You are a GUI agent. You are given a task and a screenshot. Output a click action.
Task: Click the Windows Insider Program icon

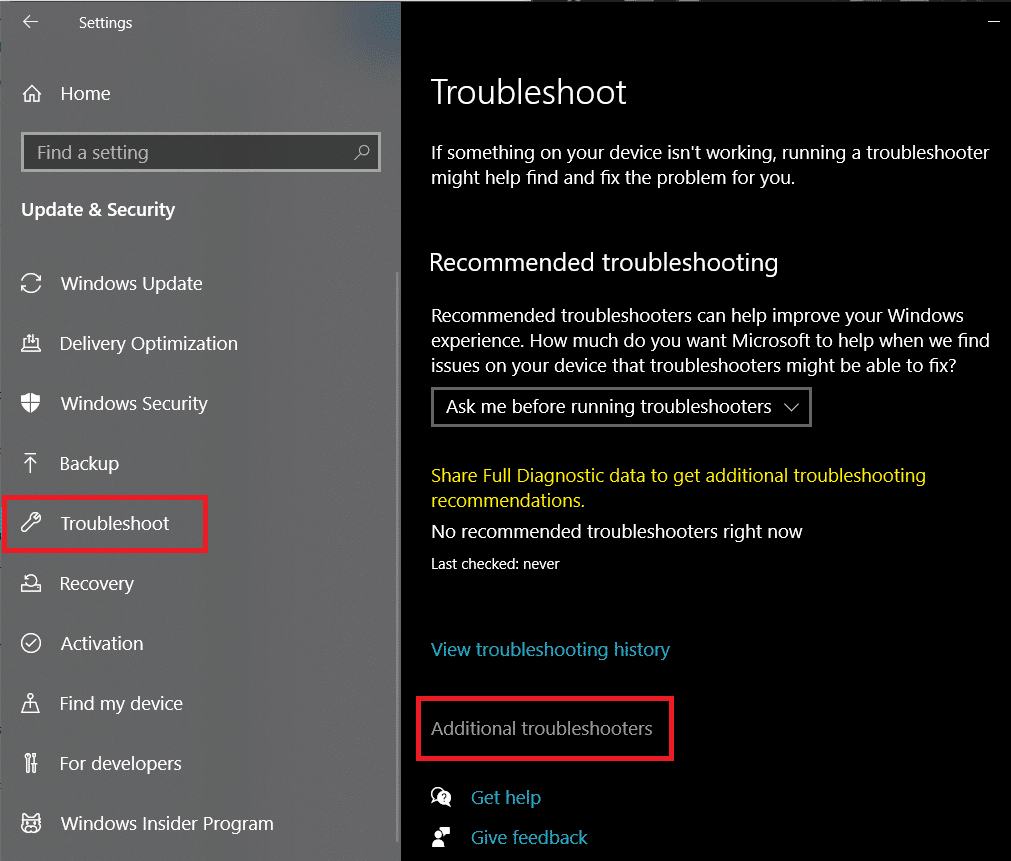click(x=31, y=823)
